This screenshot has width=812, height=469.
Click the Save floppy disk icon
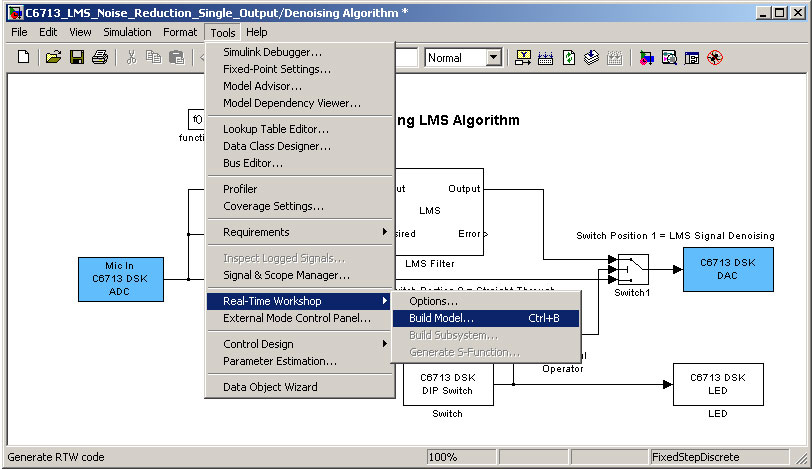(77, 57)
